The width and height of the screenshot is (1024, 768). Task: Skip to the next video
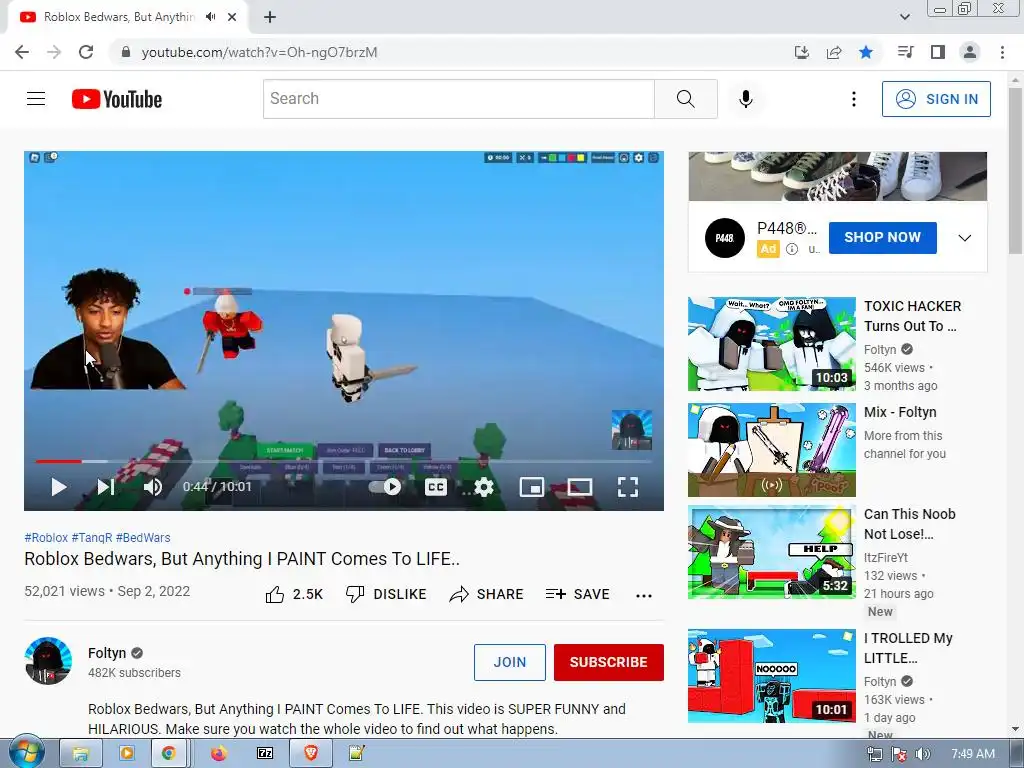click(106, 487)
